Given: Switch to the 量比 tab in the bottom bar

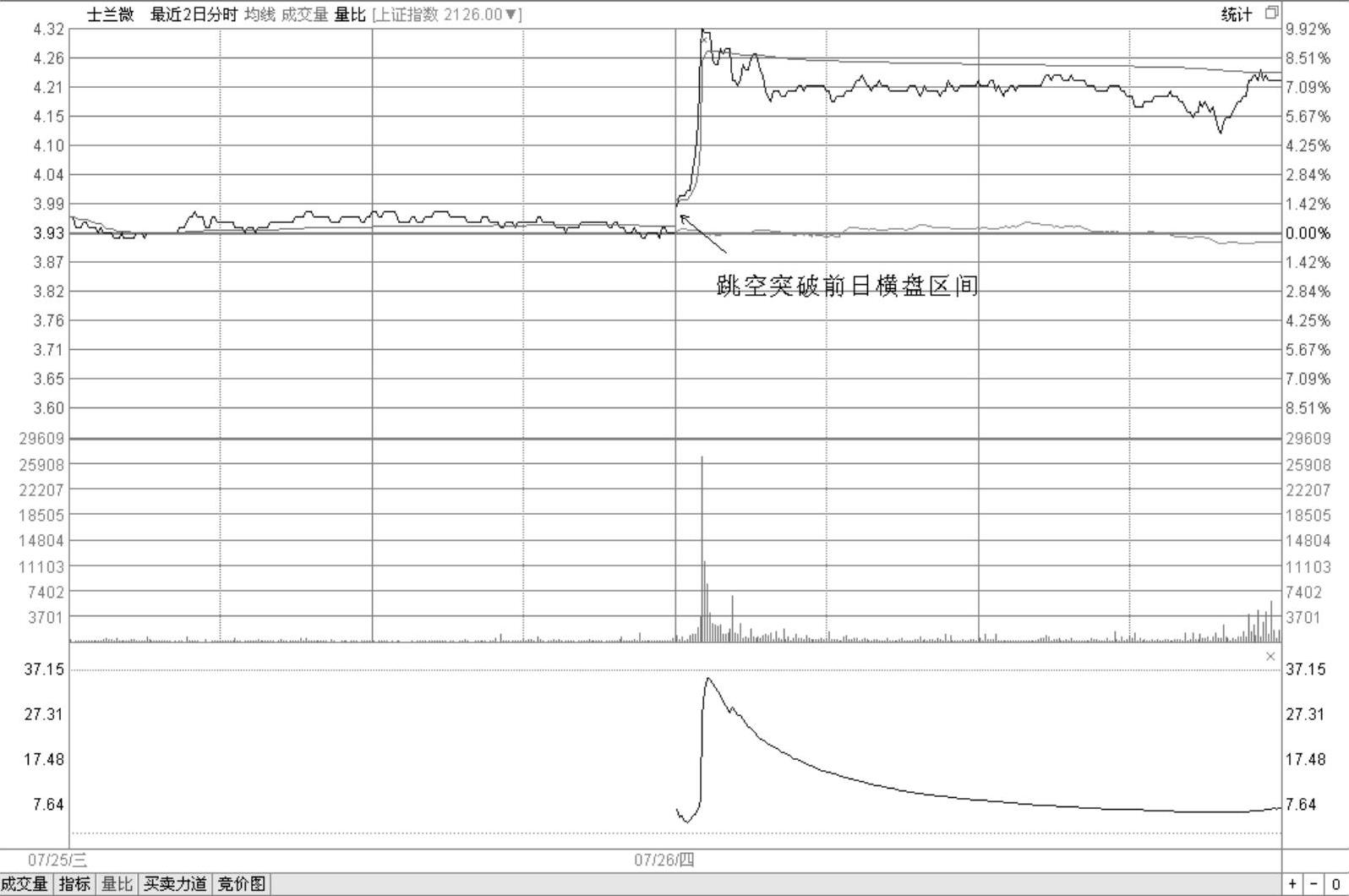Looking at the screenshot, I should tap(117, 884).
